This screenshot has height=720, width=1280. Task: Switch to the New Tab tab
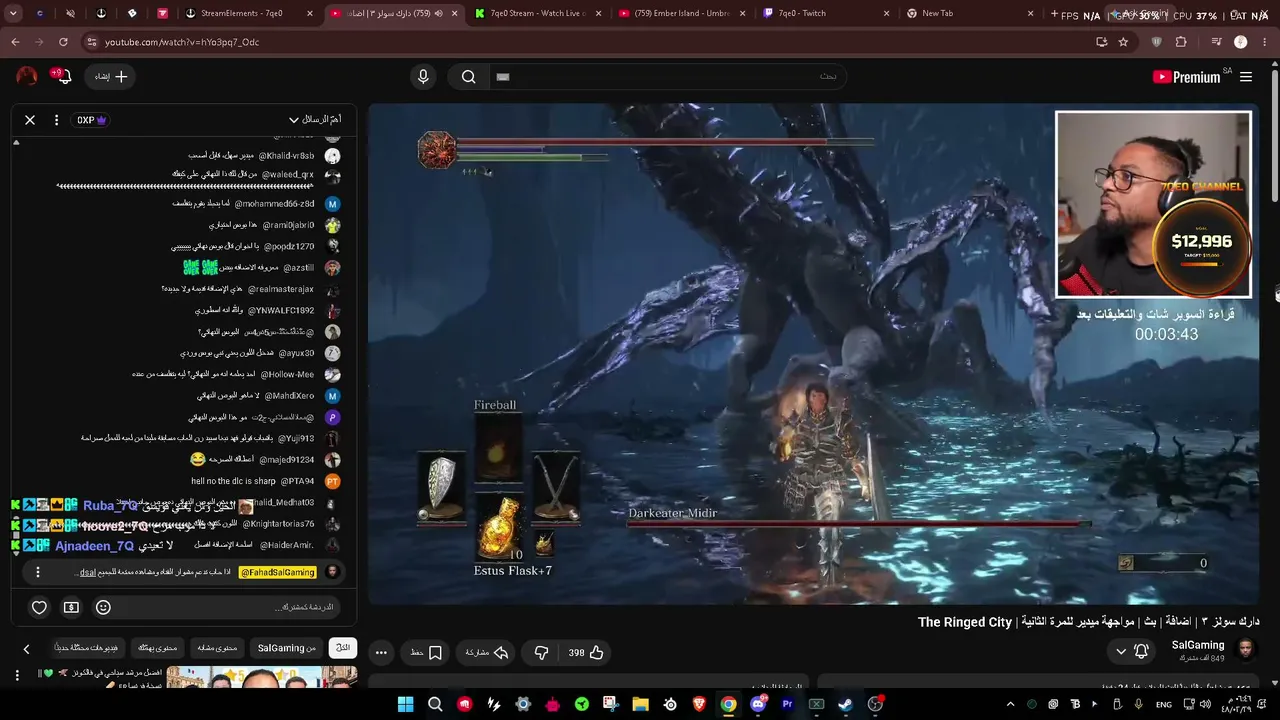point(969,13)
